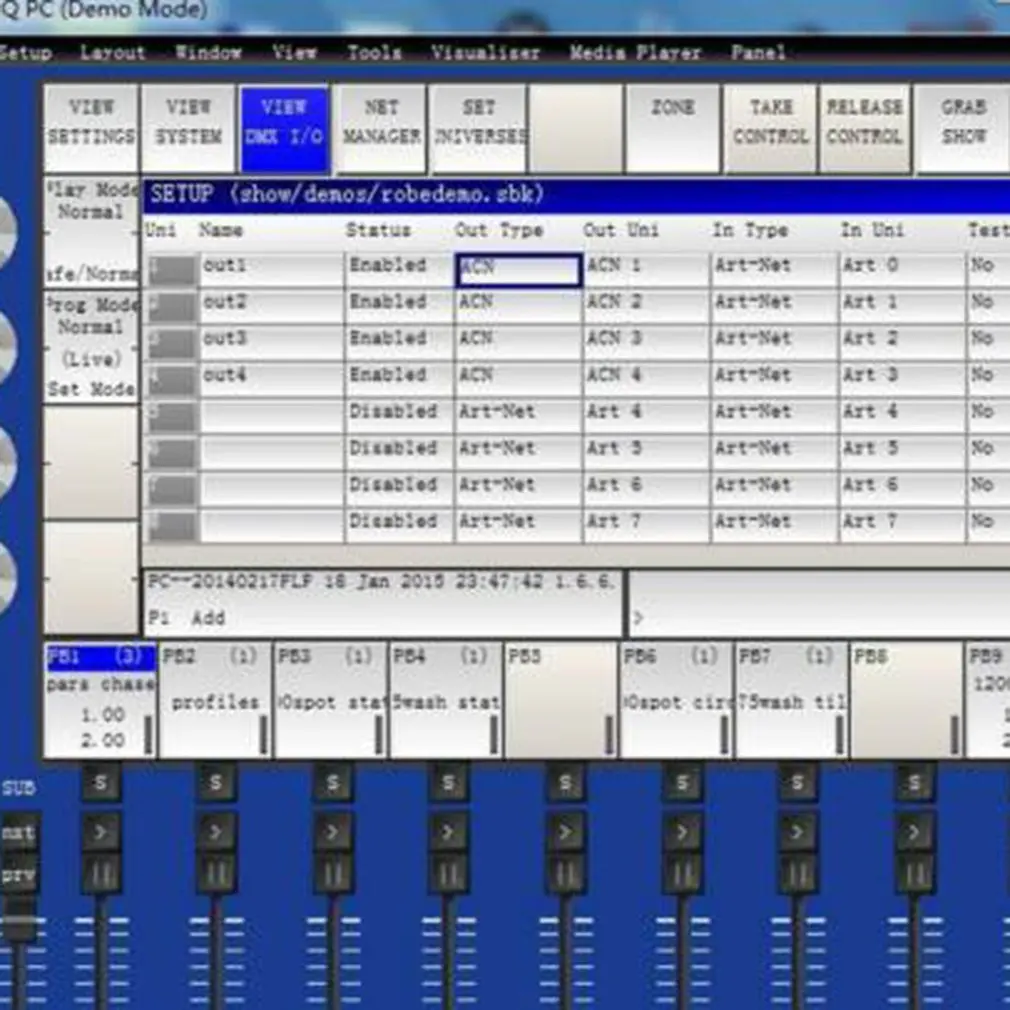Click the leftmost master fader handle
Image resolution: width=1010 pixels, height=1010 pixels.
pos(17,919)
